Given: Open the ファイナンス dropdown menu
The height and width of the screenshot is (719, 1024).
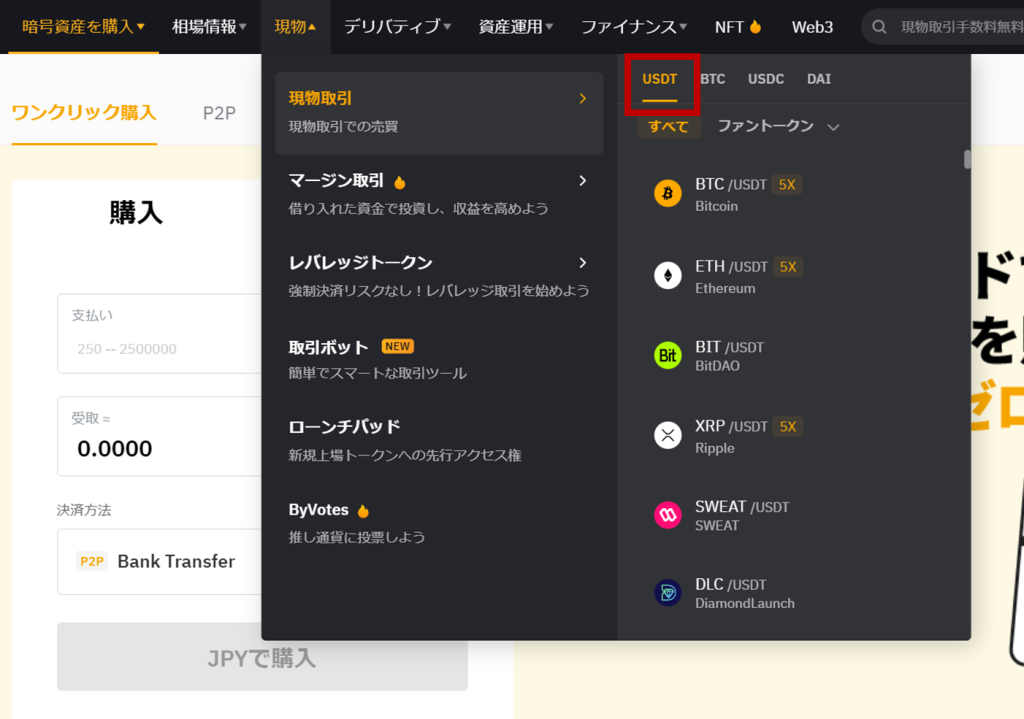Looking at the screenshot, I should [634, 27].
